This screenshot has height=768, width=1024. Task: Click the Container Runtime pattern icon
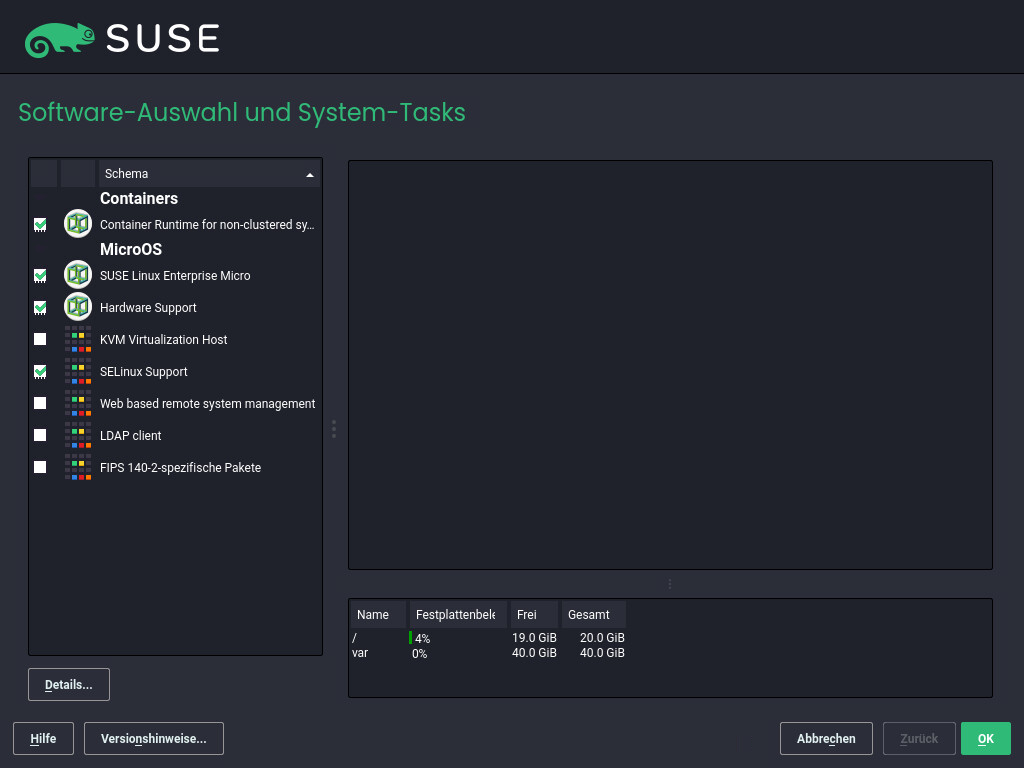78,224
